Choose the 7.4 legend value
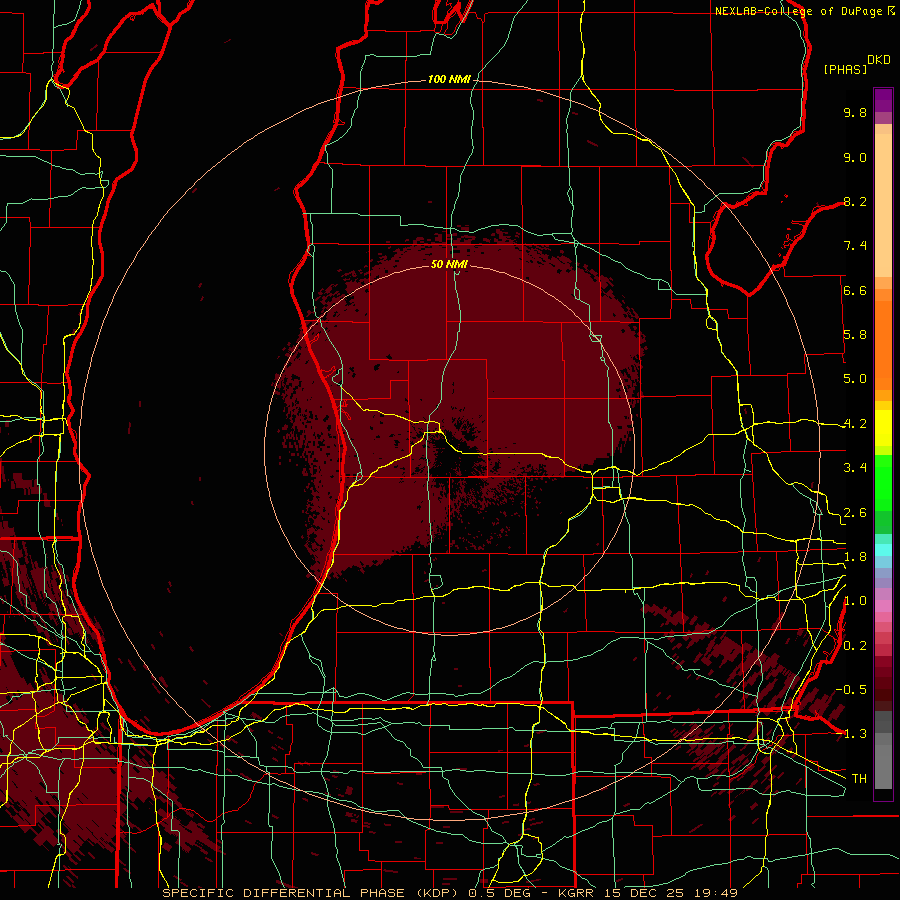This screenshot has height=900, width=900. click(855, 246)
